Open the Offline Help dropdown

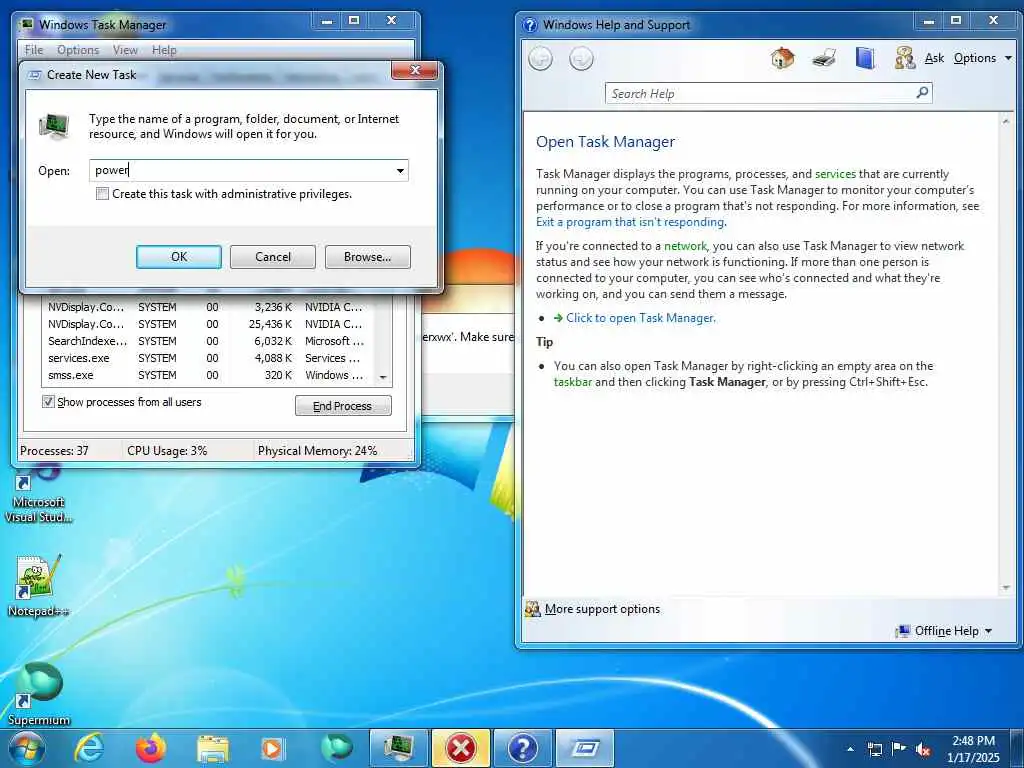(x=944, y=631)
